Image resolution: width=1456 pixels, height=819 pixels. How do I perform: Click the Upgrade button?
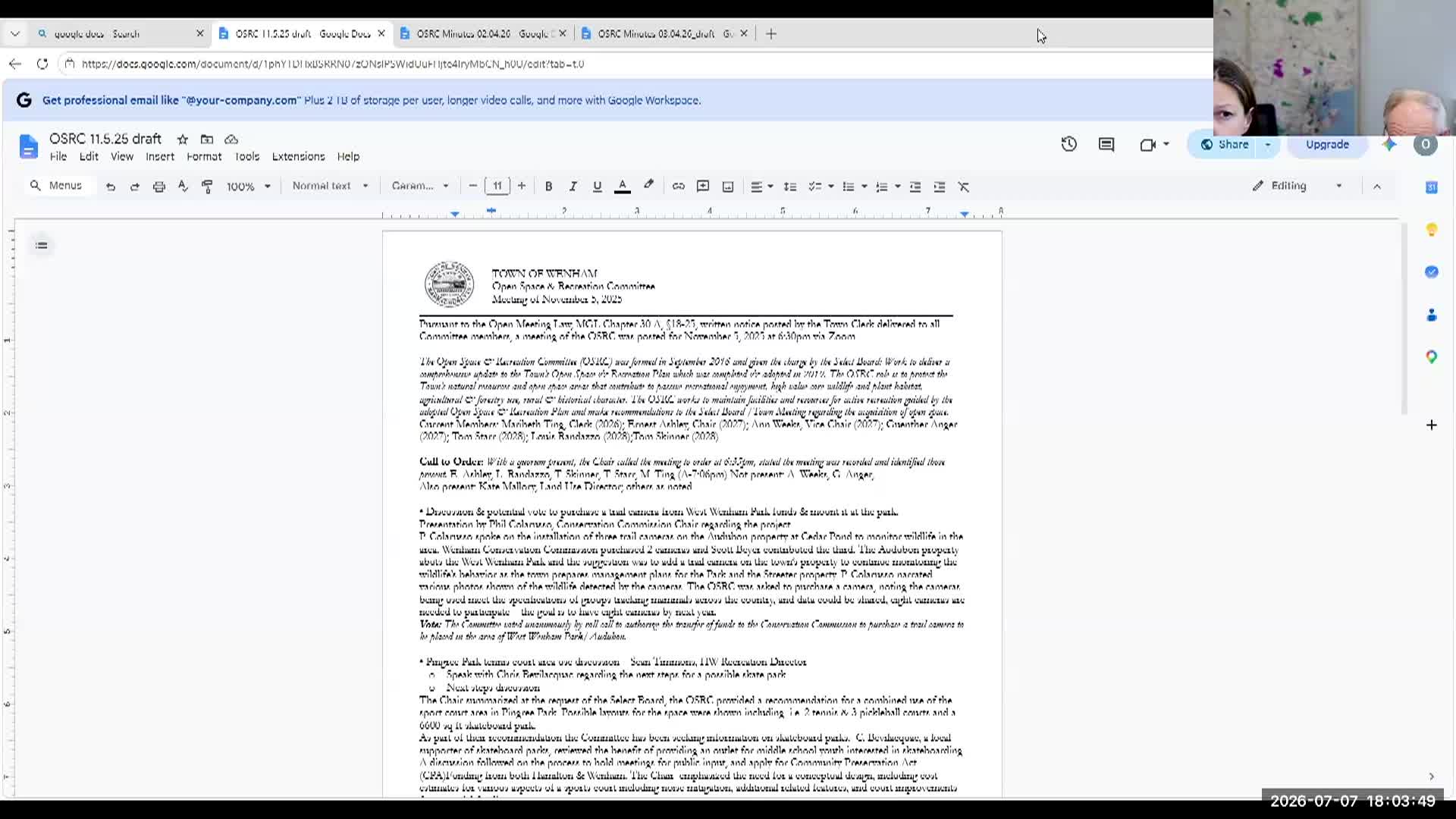pos(1327,144)
